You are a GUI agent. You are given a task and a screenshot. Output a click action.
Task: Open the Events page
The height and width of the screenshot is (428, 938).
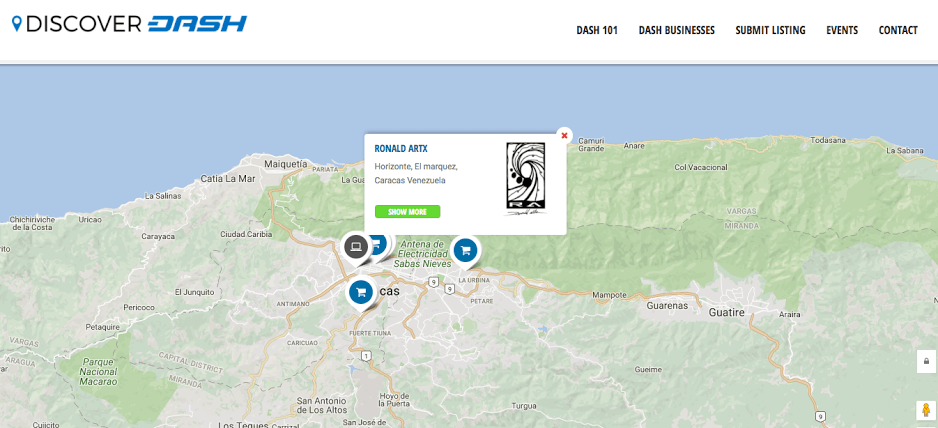tap(842, 30)
